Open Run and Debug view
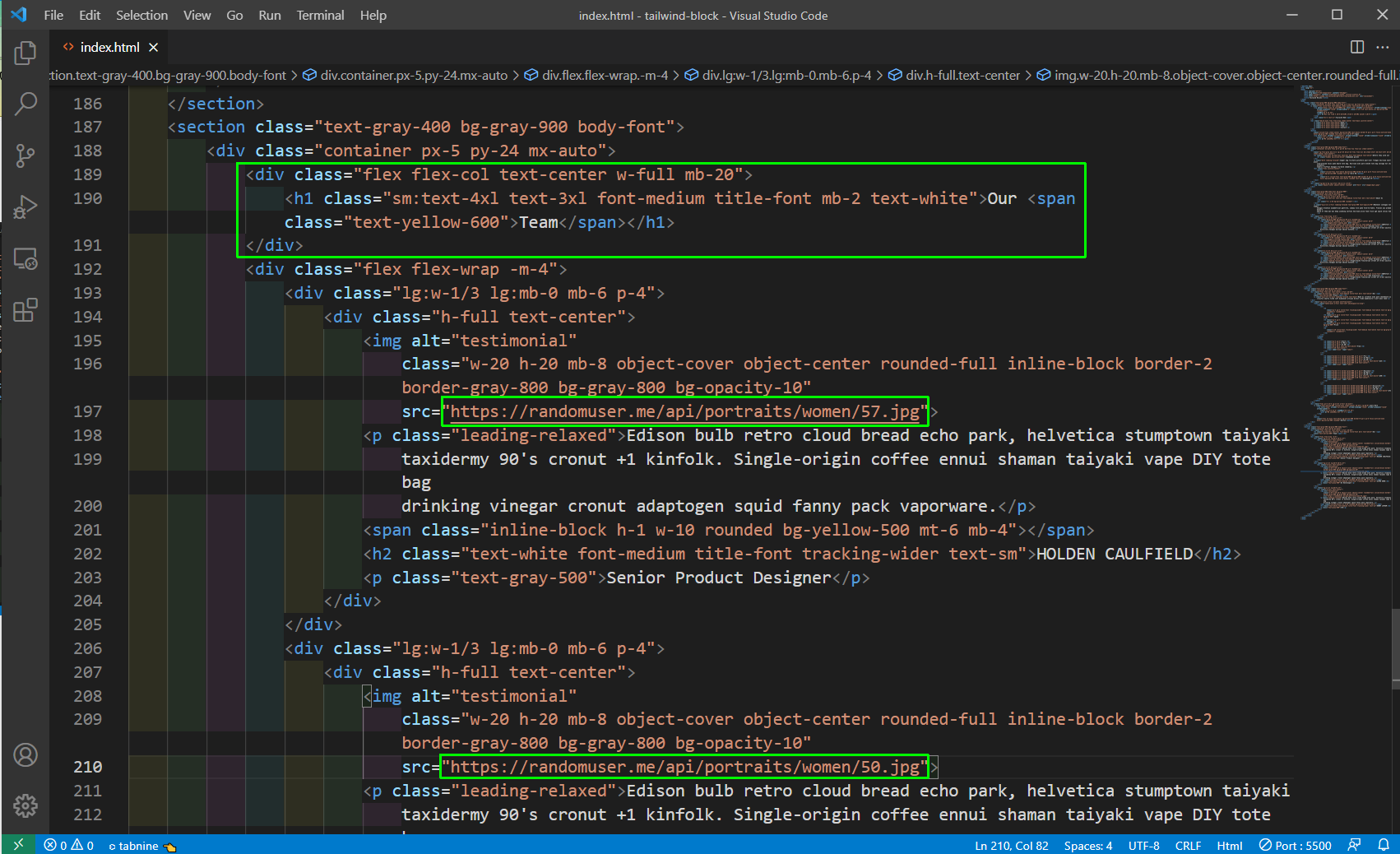1400x854 pixels. pyautogui.click(x=25, y=207)
